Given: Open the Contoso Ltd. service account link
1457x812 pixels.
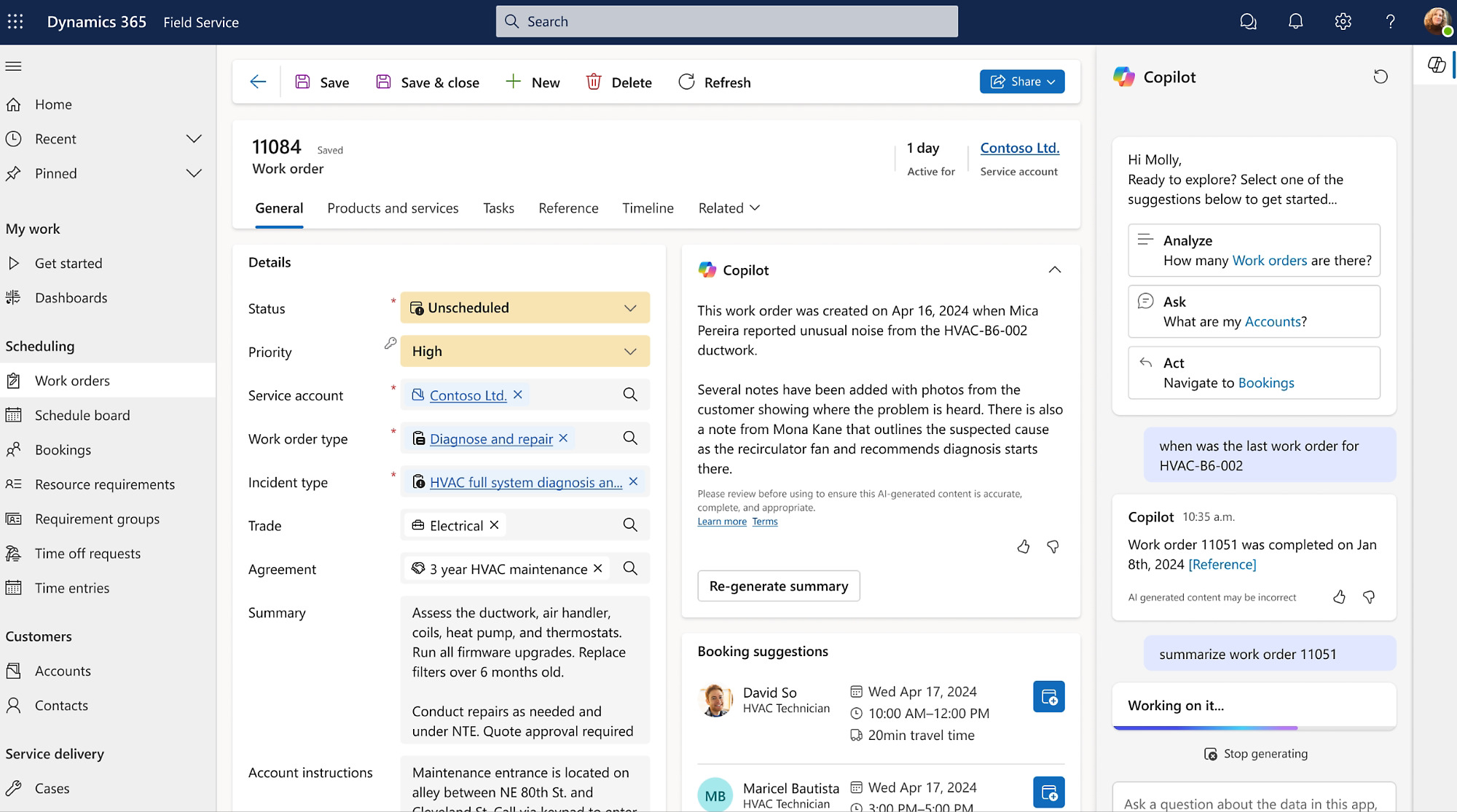Looking at the screenshot, I should tap(1018, 147).
